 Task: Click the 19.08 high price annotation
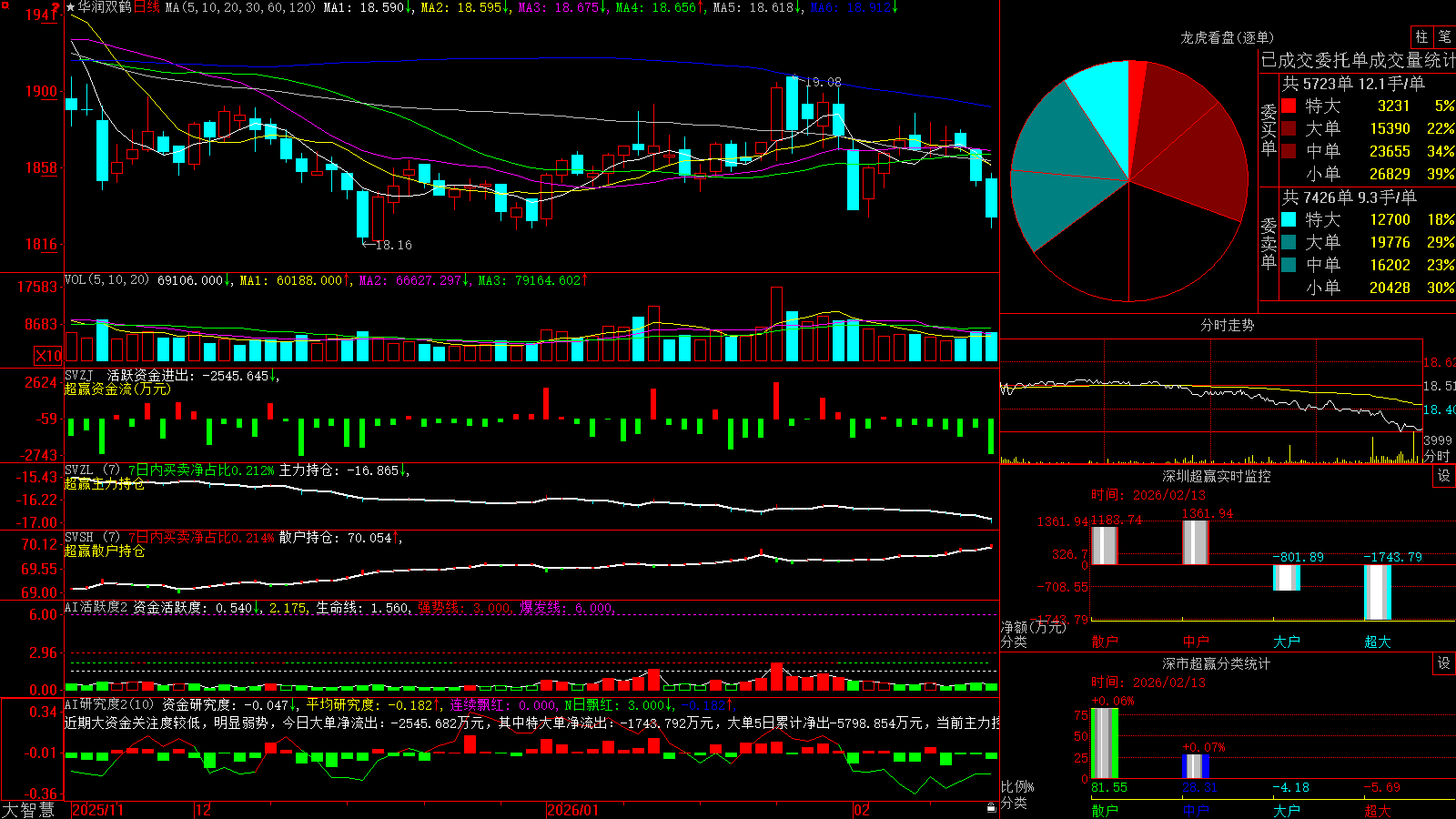823,82
